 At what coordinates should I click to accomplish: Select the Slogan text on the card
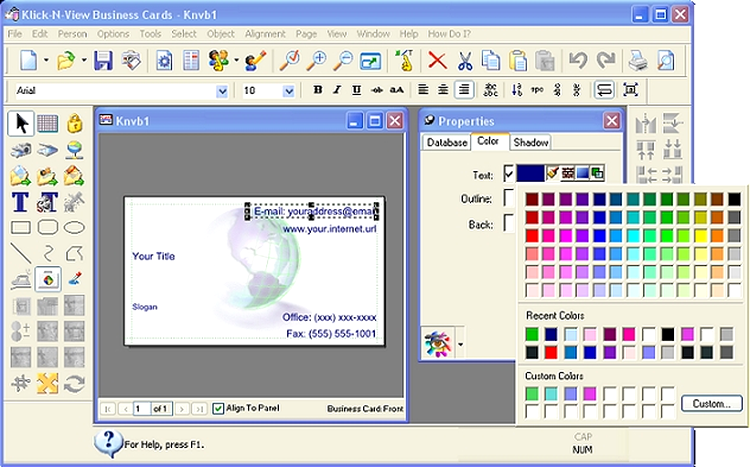144,307
